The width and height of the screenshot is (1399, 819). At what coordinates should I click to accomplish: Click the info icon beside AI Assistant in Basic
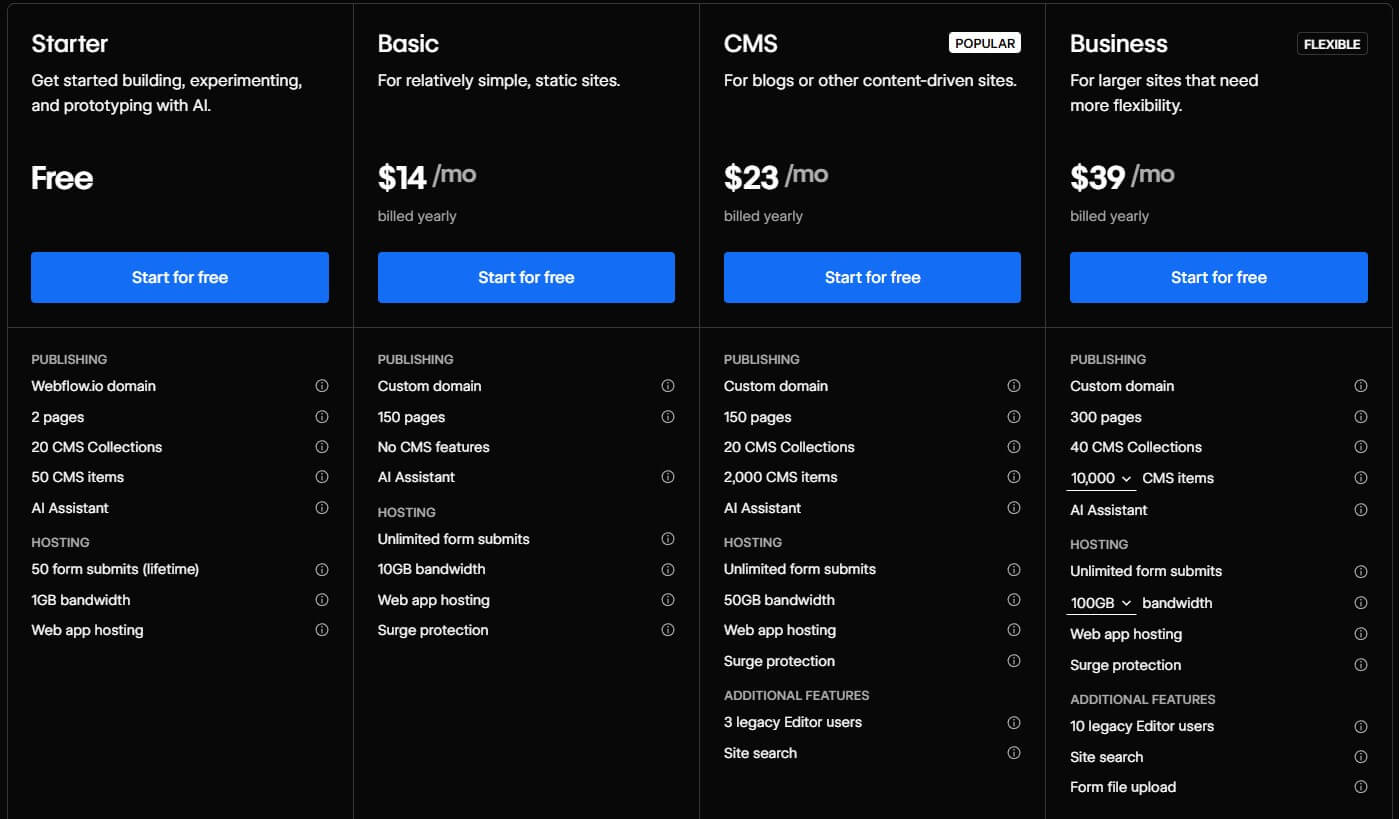pyautogui.click(x=668, y=477)
